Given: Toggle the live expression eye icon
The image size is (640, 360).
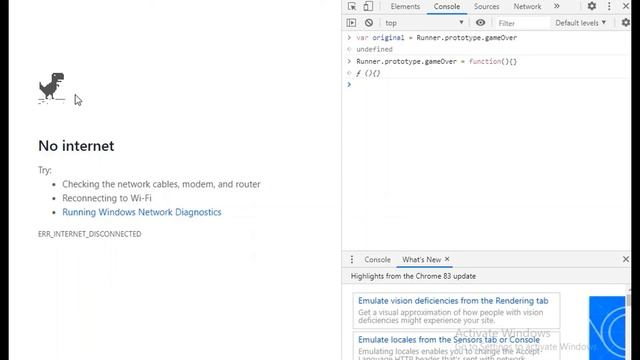Looking at the screenshot, I should pos(480,23).
